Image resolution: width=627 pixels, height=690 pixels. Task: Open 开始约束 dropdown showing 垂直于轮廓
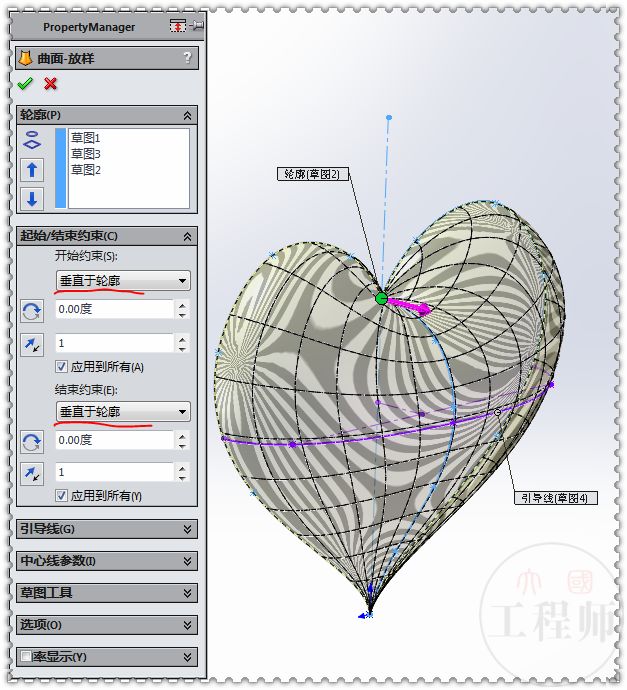point(123,281)
